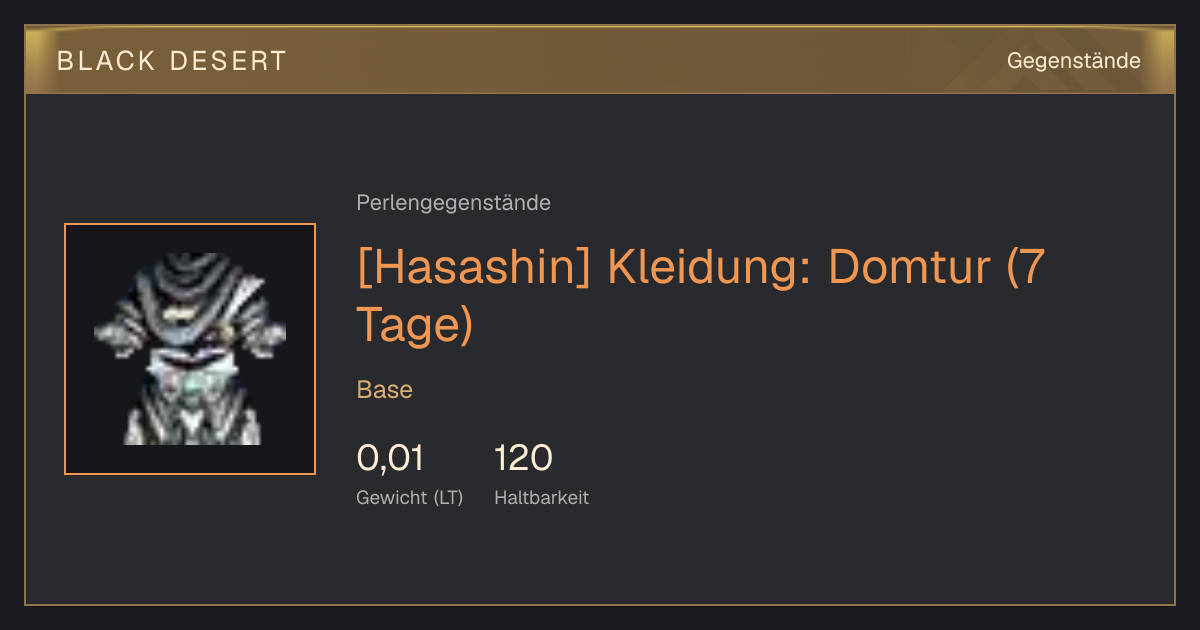Open the Perlengegenstände category link
This screenshot has height=630, width=1200.
(453, 203)
